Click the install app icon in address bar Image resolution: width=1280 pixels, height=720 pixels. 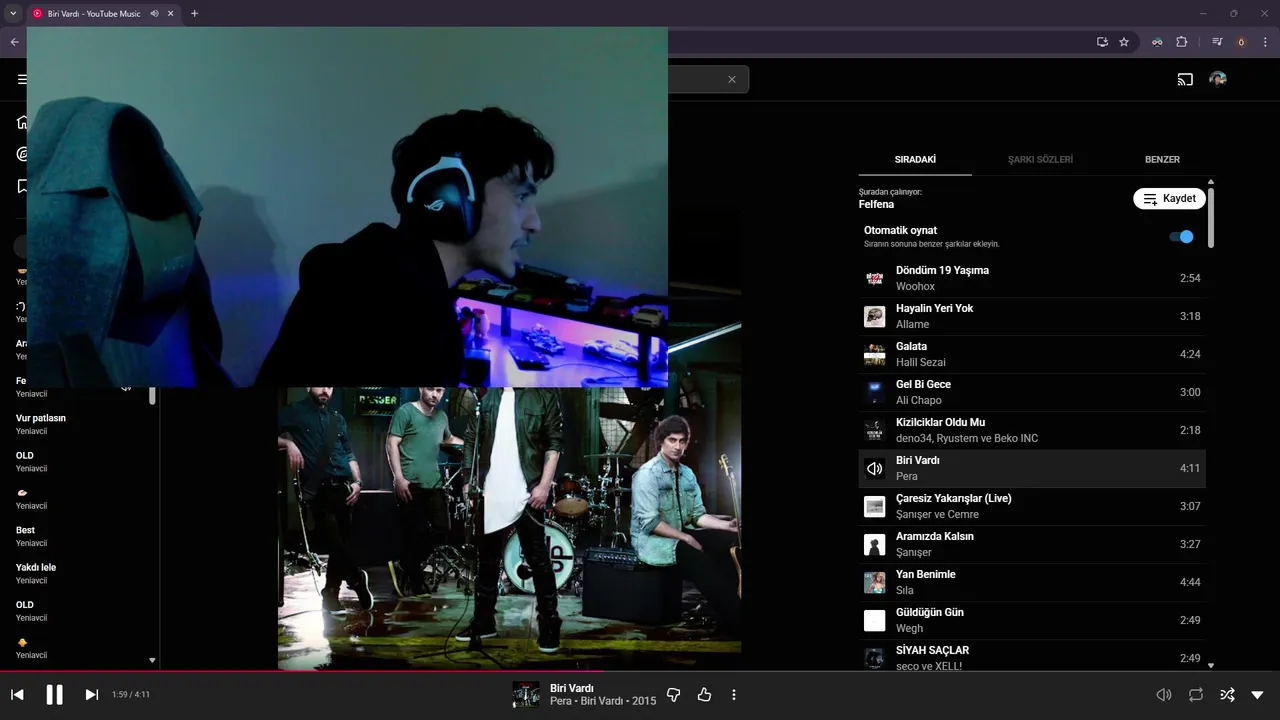[1102, 42]
